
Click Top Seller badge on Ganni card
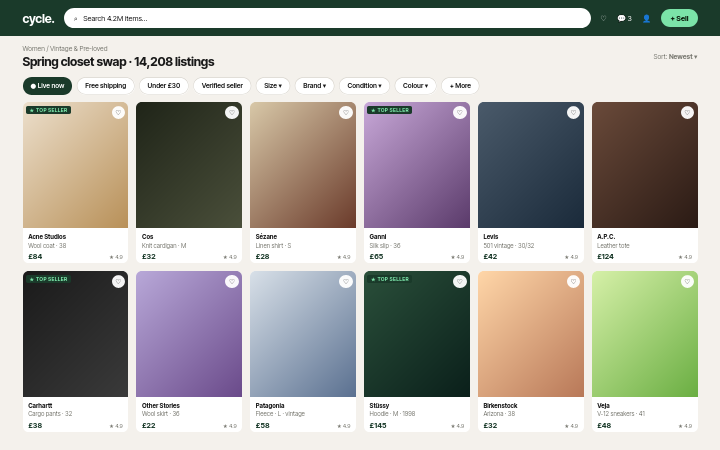point(390,110)
